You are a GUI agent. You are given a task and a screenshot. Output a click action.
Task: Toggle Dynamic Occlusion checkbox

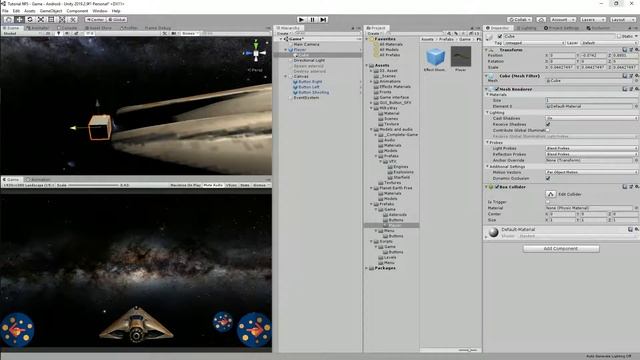tap(548, 178)
